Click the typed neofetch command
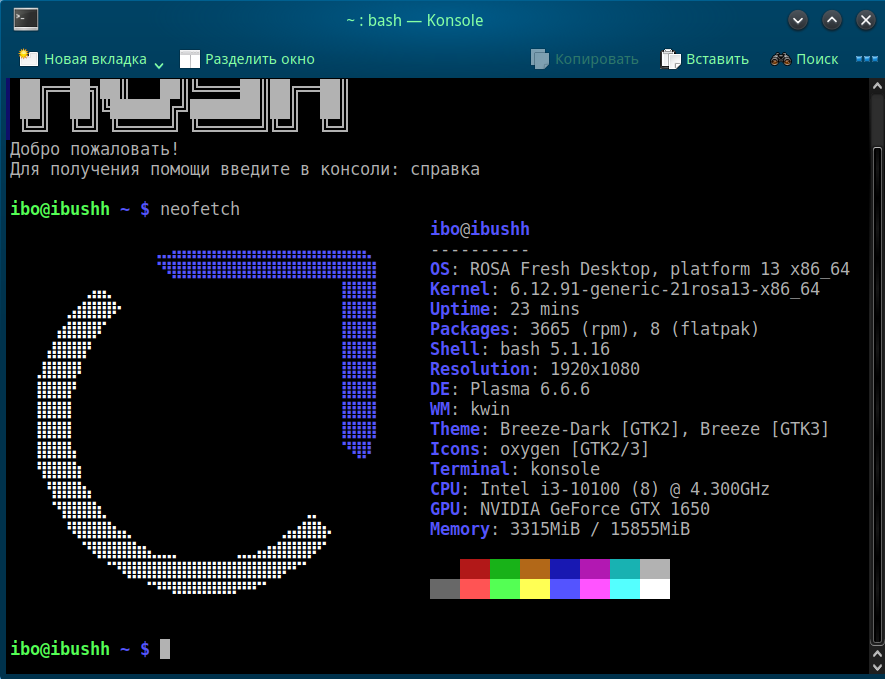Screen dimensions: 885x679 [200, 209]
